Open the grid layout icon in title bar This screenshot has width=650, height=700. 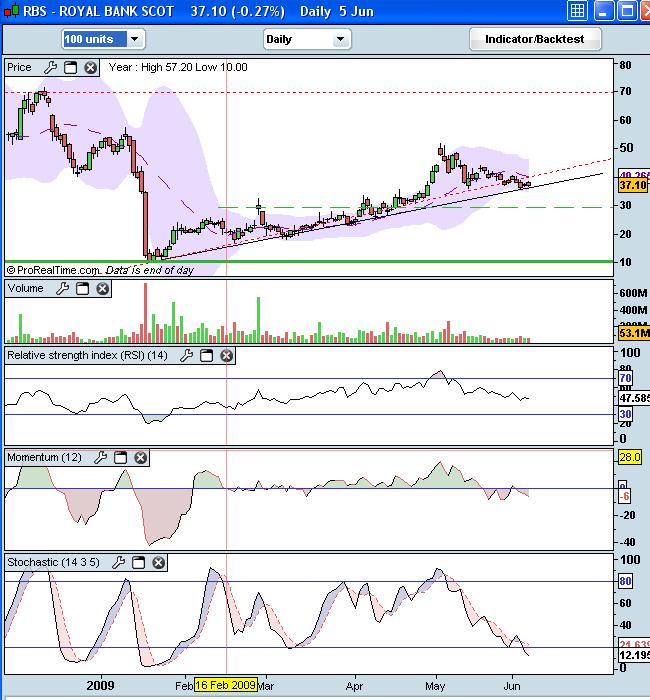click(x=577, y=11)
